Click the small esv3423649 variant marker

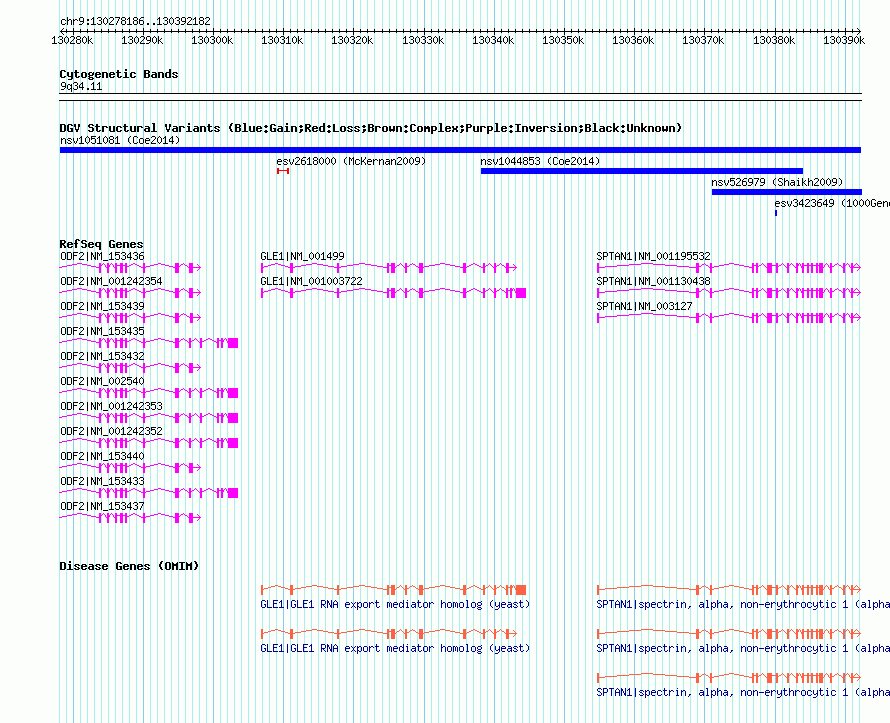776,213
